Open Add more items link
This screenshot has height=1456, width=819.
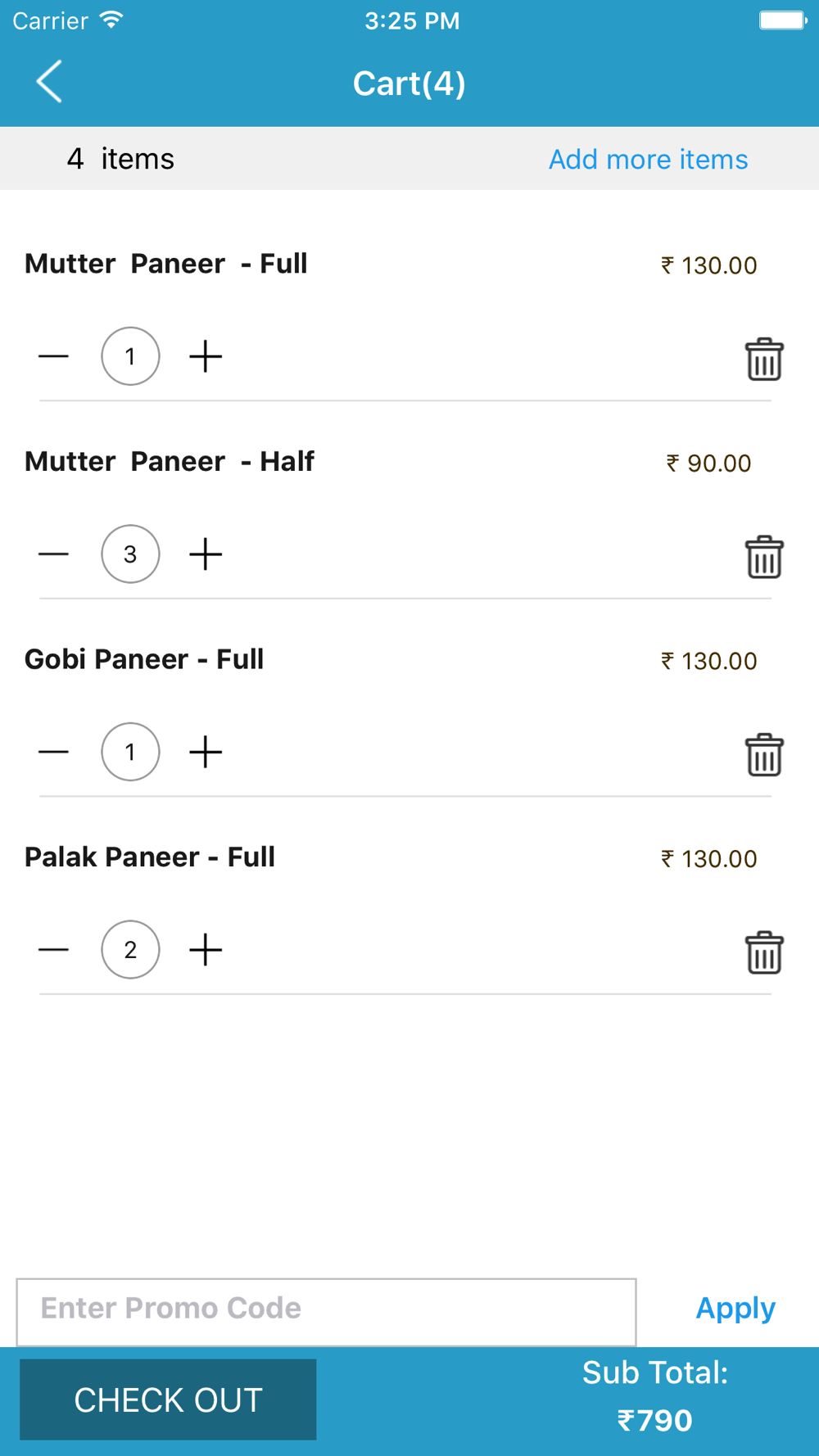[x=648, y=159]
